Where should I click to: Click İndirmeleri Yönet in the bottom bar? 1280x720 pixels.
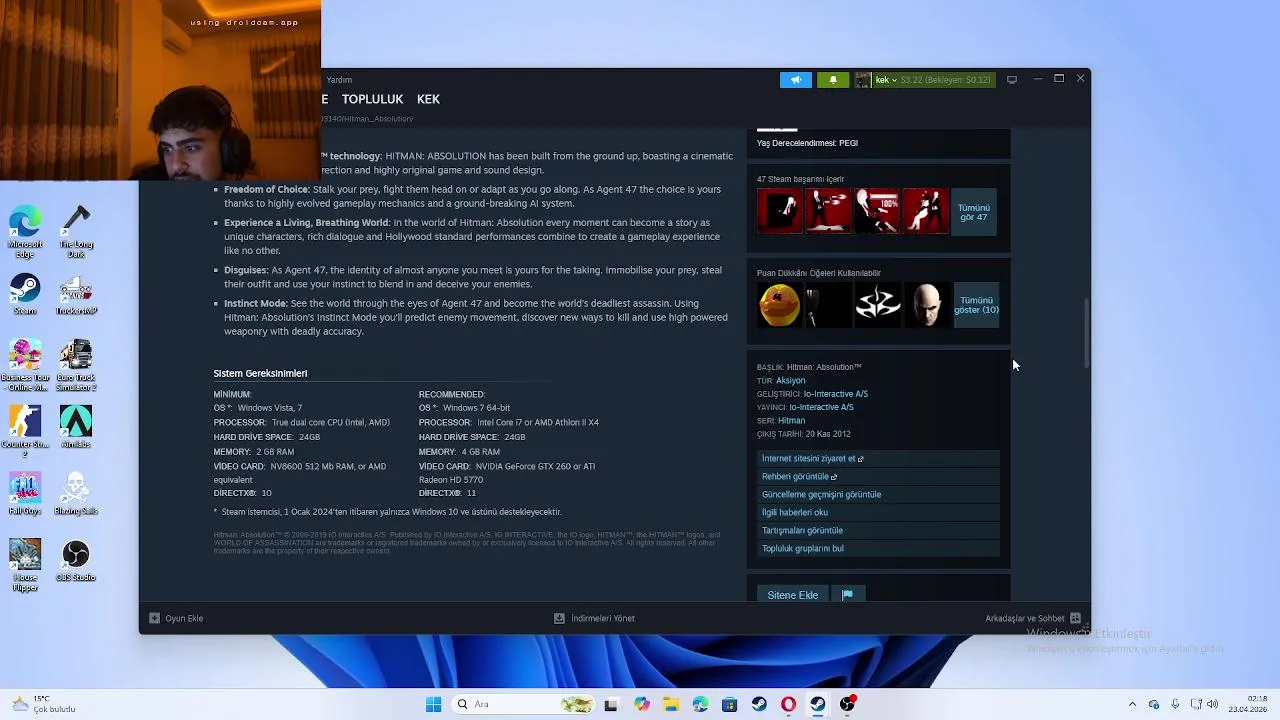point(603,618)
